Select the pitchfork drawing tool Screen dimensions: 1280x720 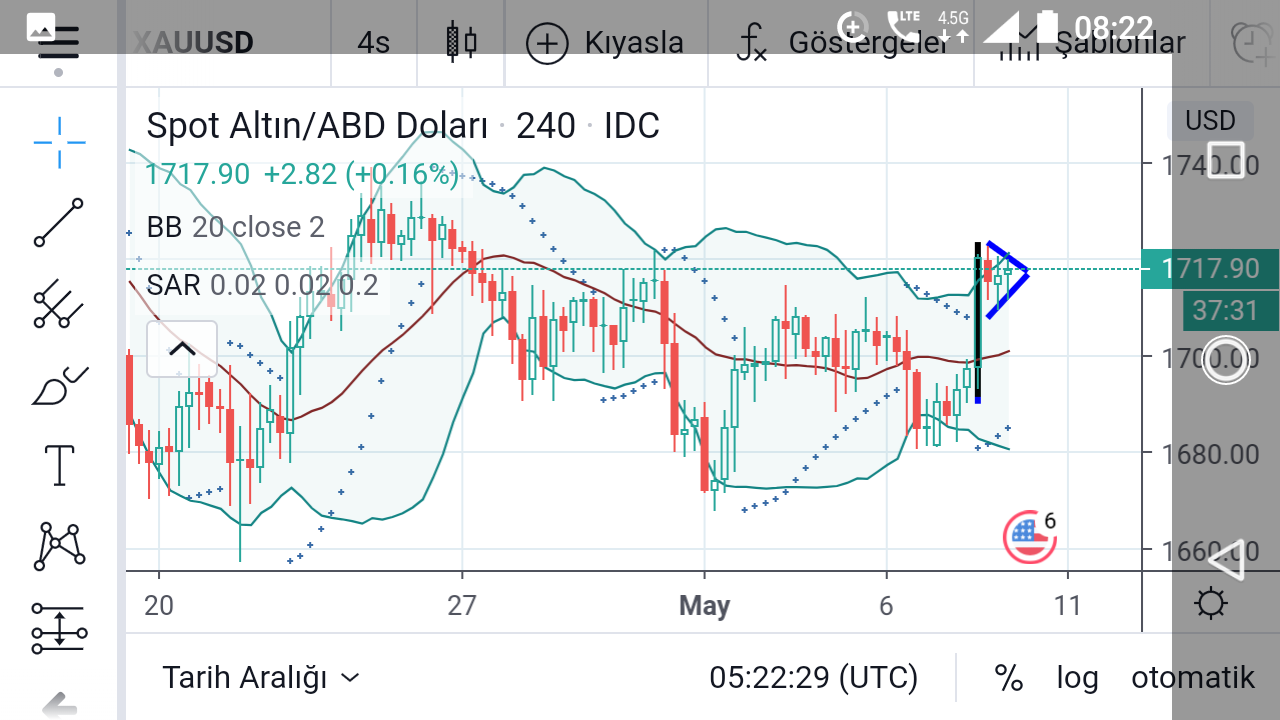point(59,304)
